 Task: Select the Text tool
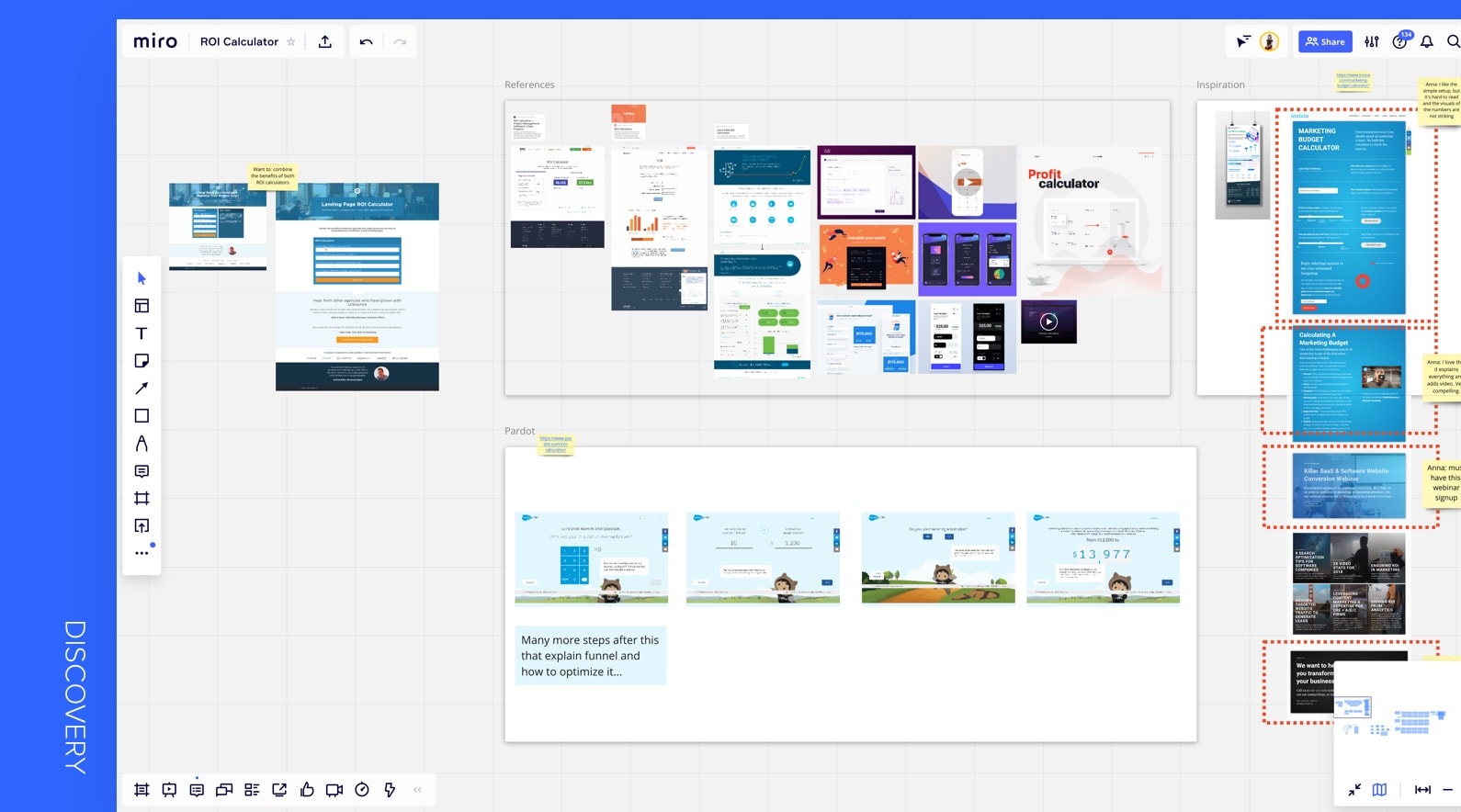[x=142, y=333]
